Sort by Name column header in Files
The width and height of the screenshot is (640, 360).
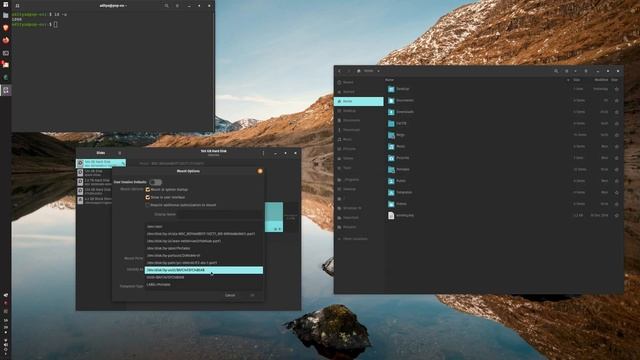tap(389, 80)
